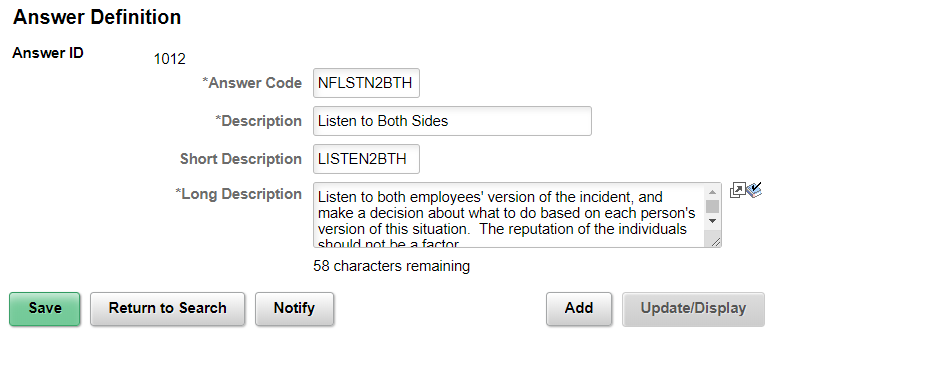Click the Update/Display button

tap(693, 309)
